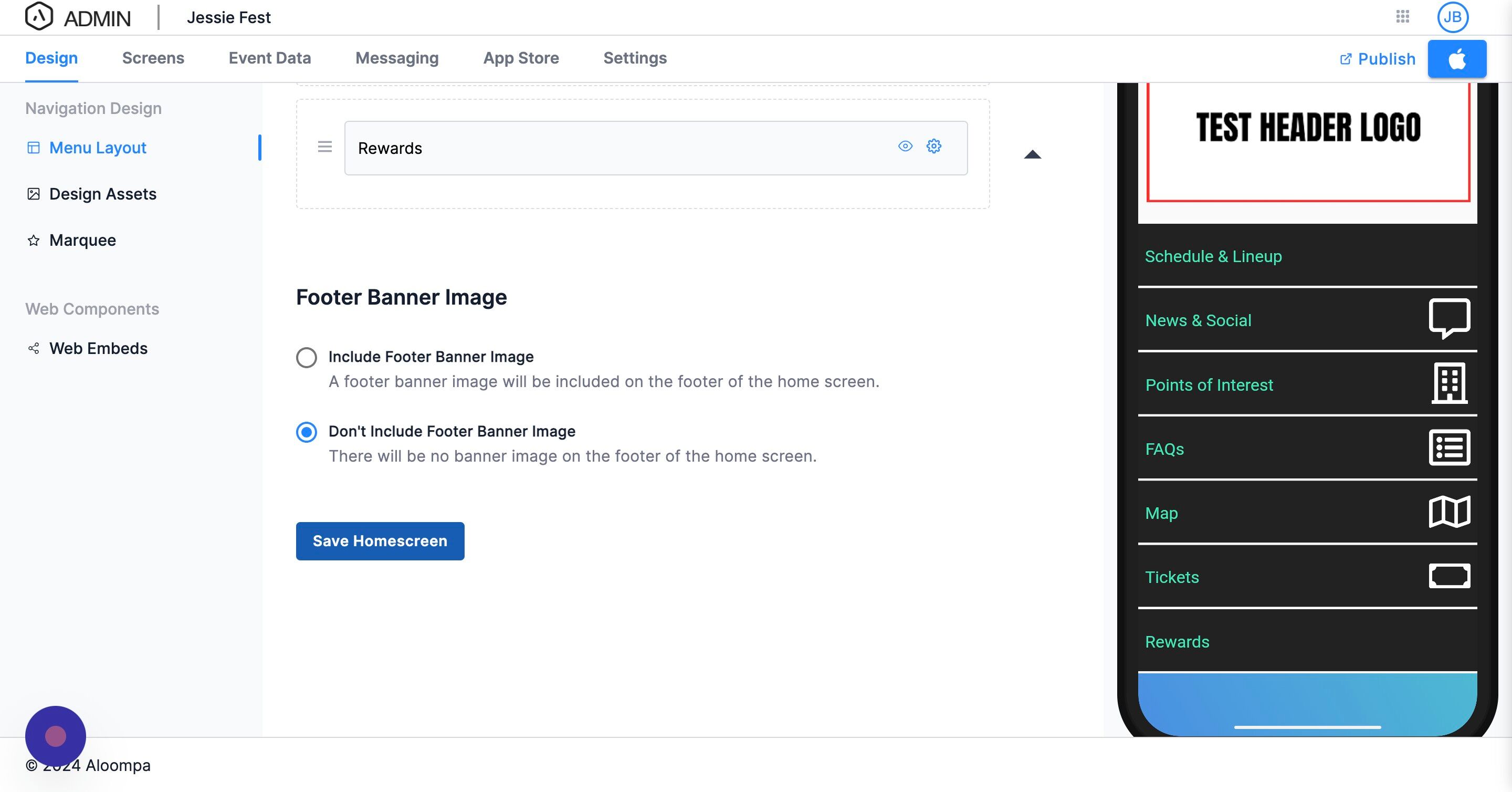Screen dimensions: 1512x792
Task: Open Design Assets in sidebar
Action: (103, 194)
